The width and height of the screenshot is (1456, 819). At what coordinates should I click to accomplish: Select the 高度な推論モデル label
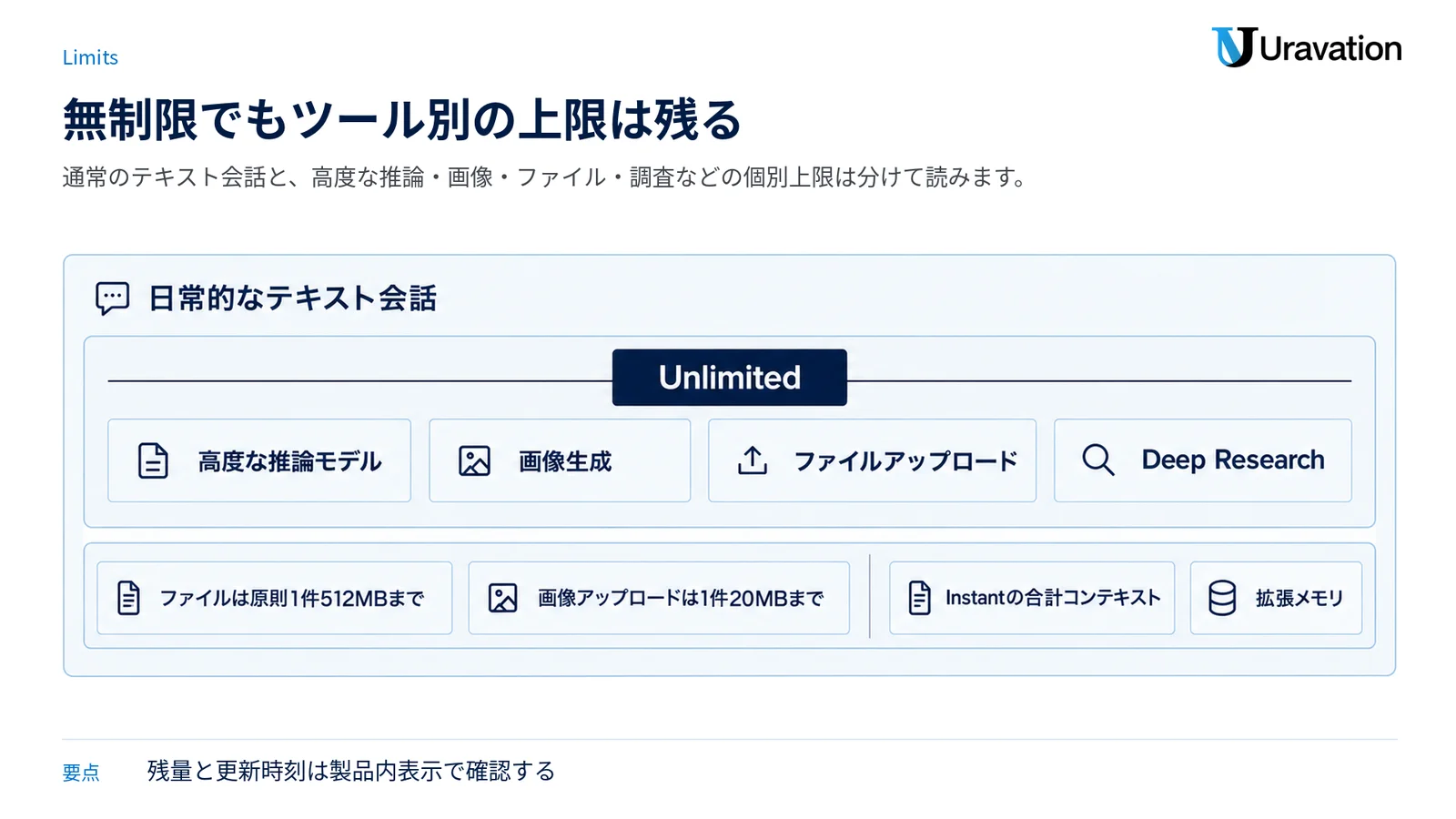pos(289,461)
